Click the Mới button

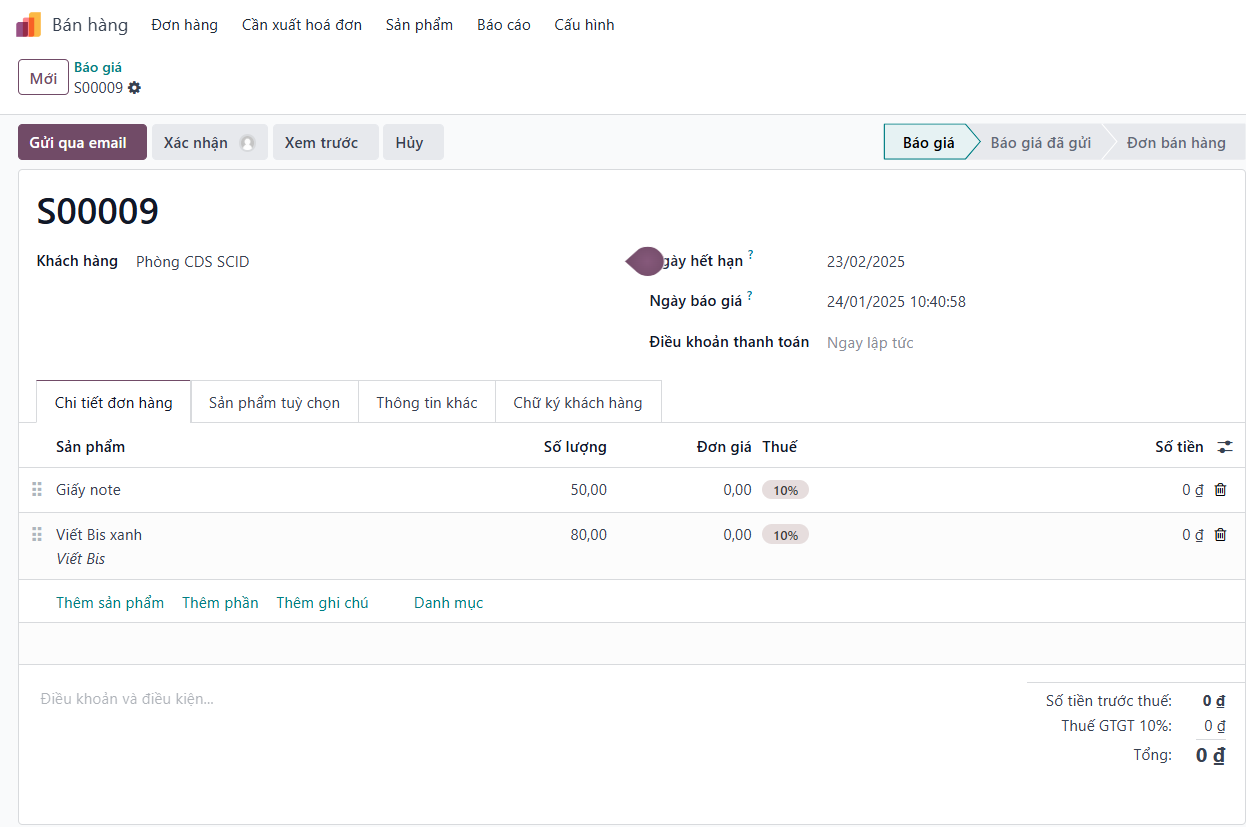43,78
